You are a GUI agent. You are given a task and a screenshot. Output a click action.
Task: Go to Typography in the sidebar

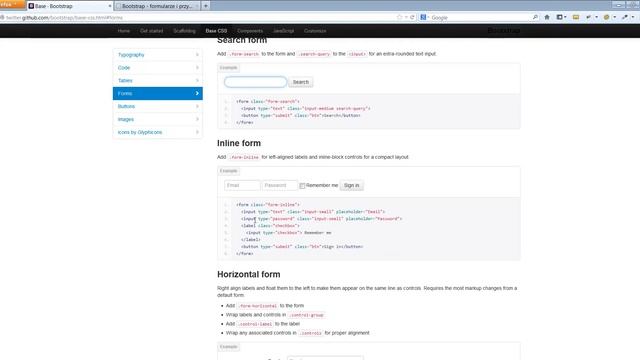tap(158, 55)
